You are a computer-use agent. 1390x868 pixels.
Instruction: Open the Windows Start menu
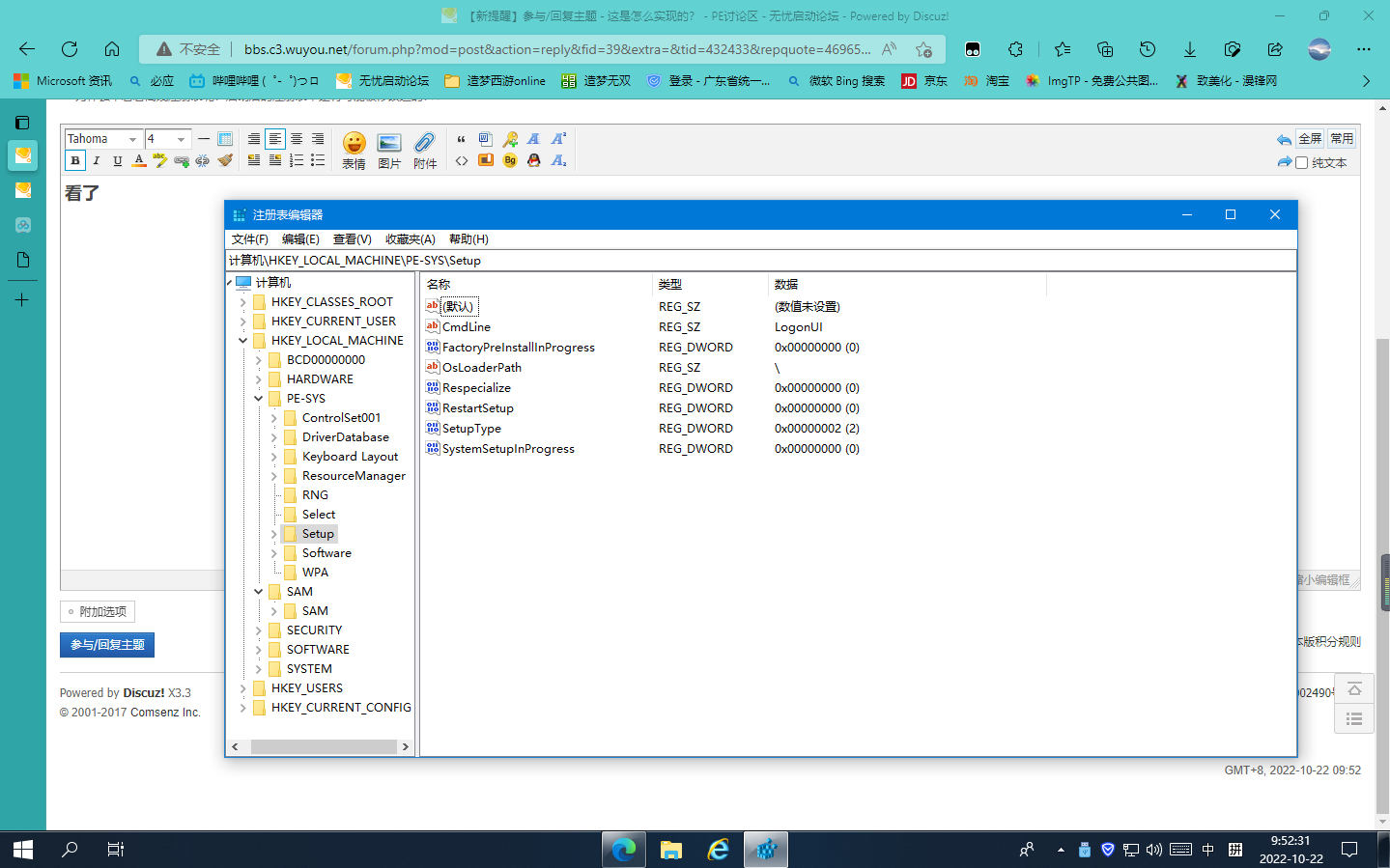click(23, 850)
